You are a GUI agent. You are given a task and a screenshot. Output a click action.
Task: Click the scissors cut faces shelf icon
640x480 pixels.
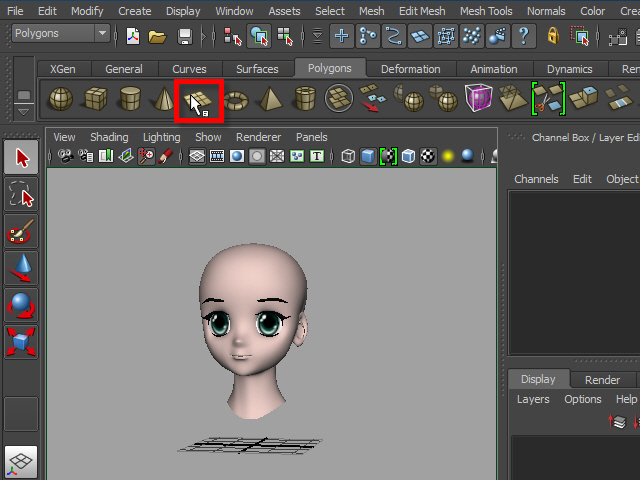[548, 98]
